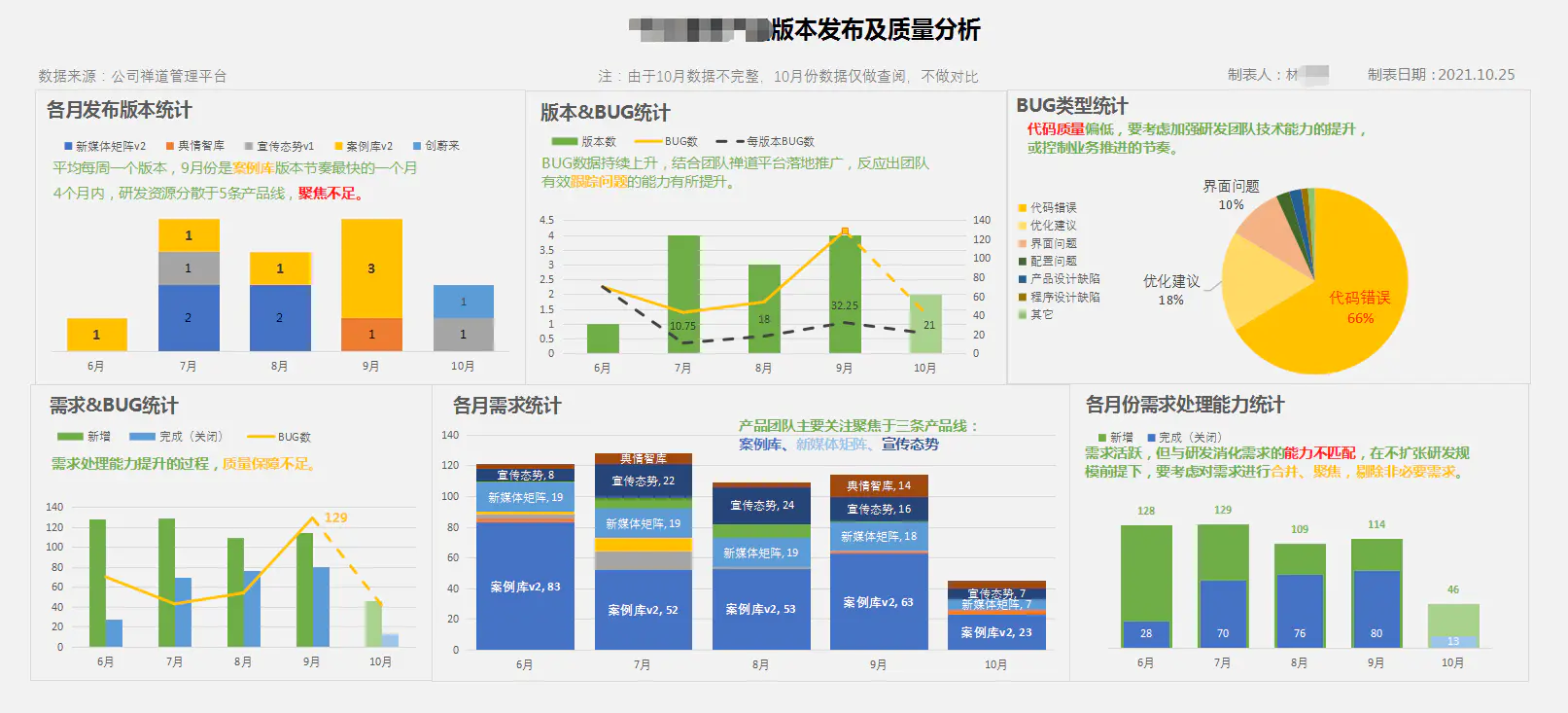Select the 制表日期：2021.10.25 text
Image resolution: width=1568 pixels, height=713 pixels.
click(x=1441, y=75)
